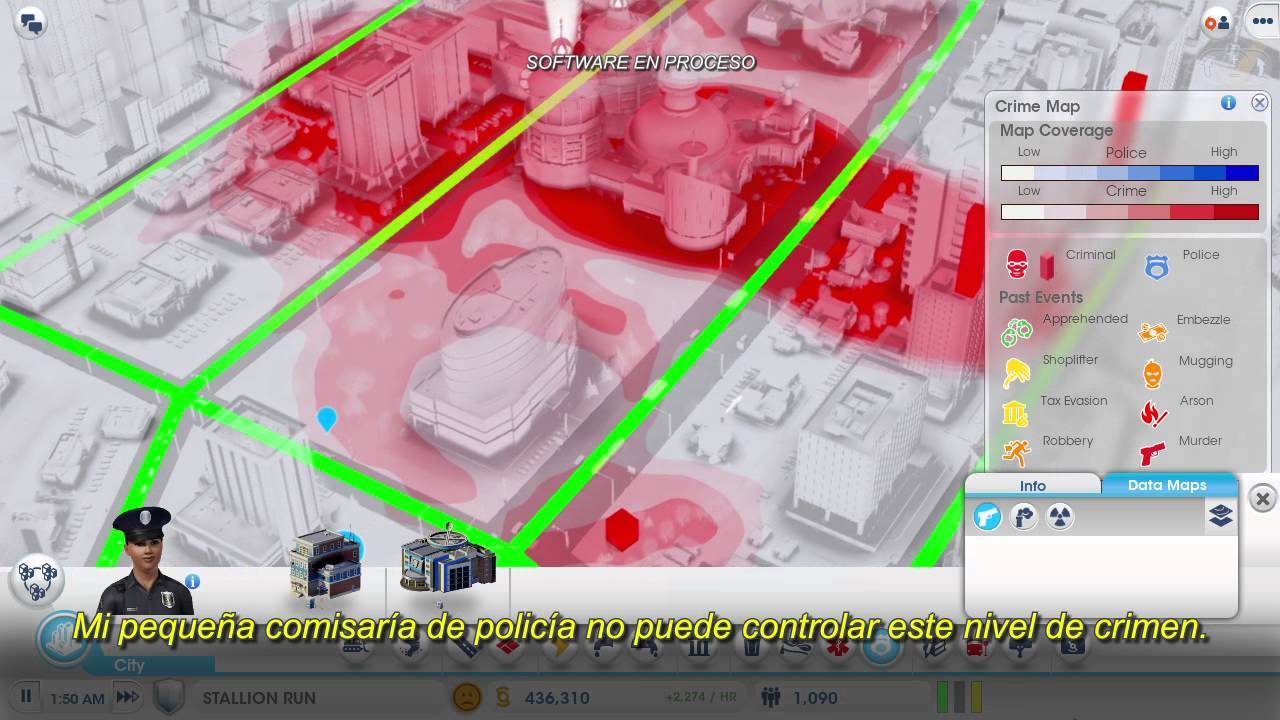Toggle the air pollution data map
Viewport: 1280px width, 720px height.
[1024, 516]
